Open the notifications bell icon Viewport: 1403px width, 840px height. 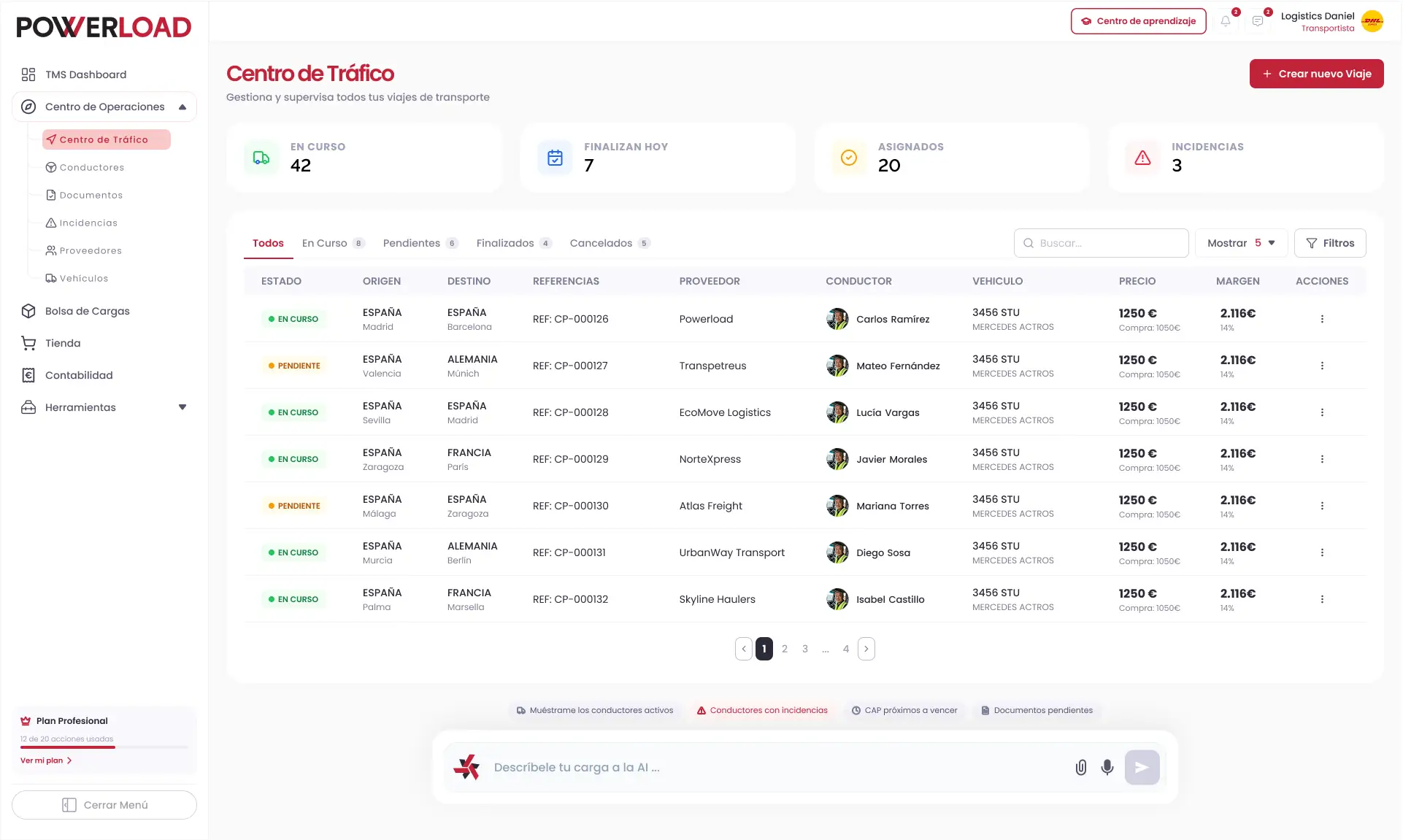pyautogui.click(x=1226, y=21)
